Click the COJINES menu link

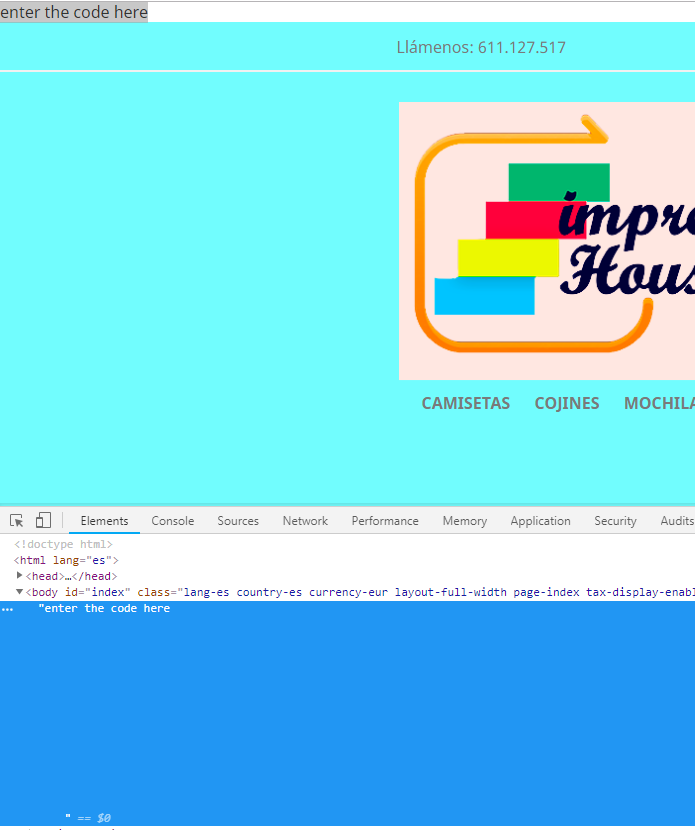567,403
